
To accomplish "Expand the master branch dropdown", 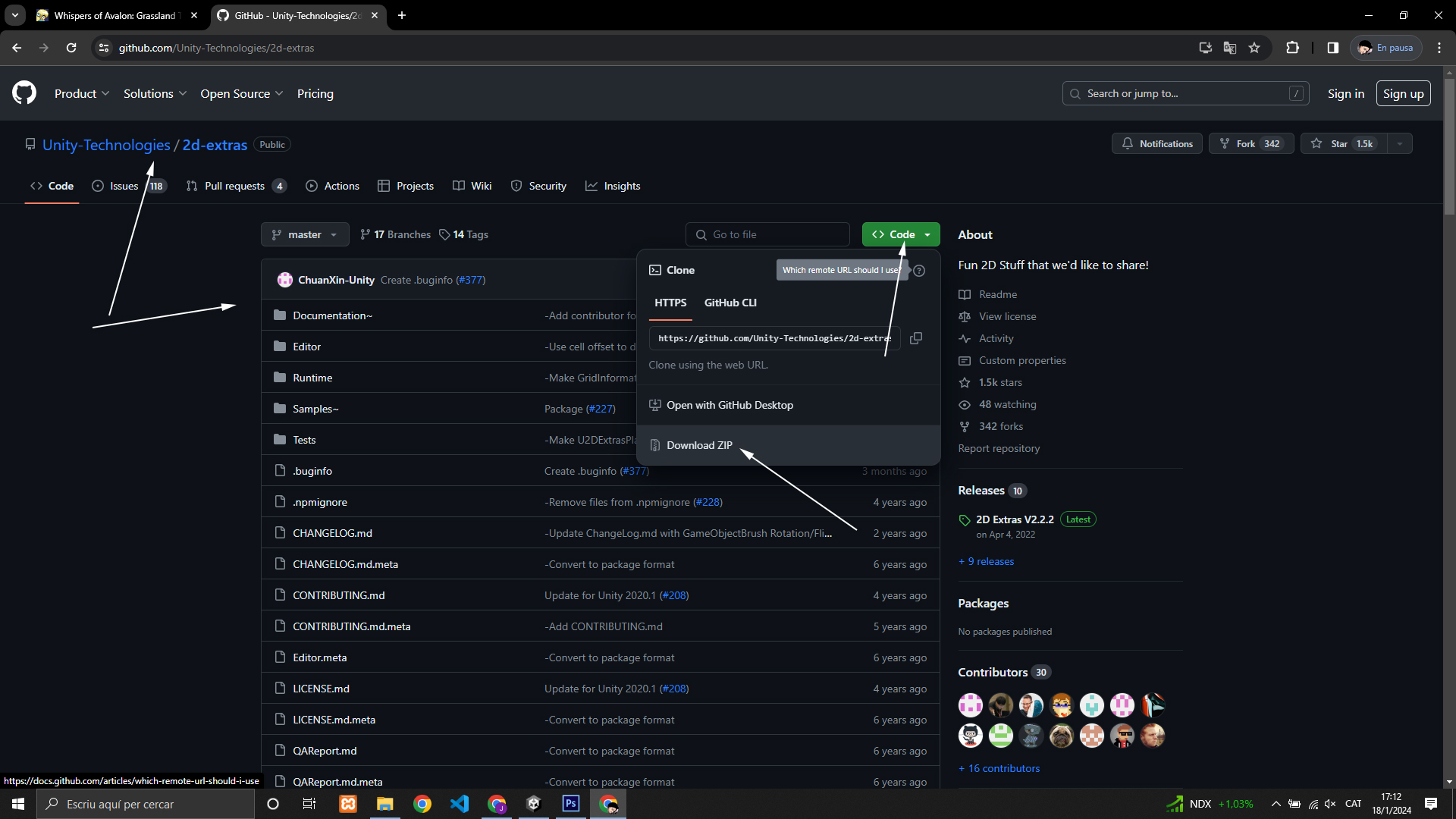I will (305, 235).
